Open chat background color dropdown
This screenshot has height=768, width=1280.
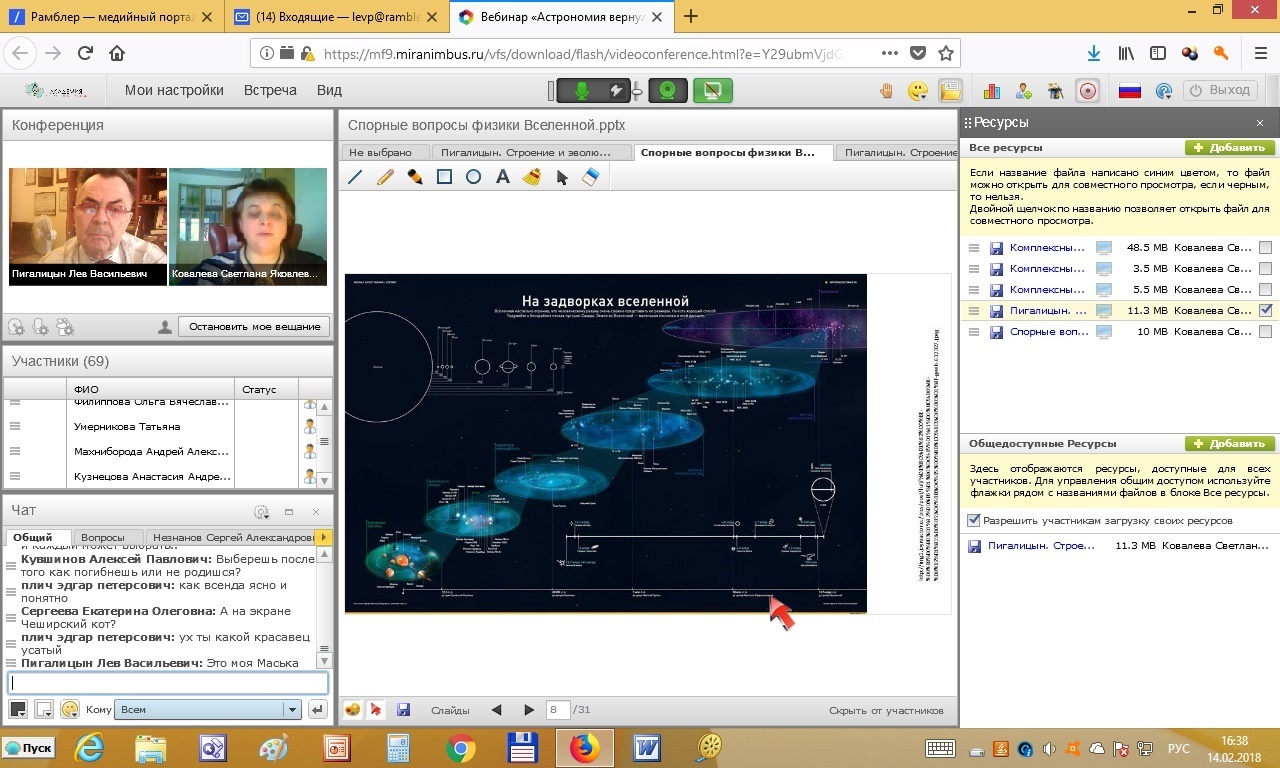(43, 709)
